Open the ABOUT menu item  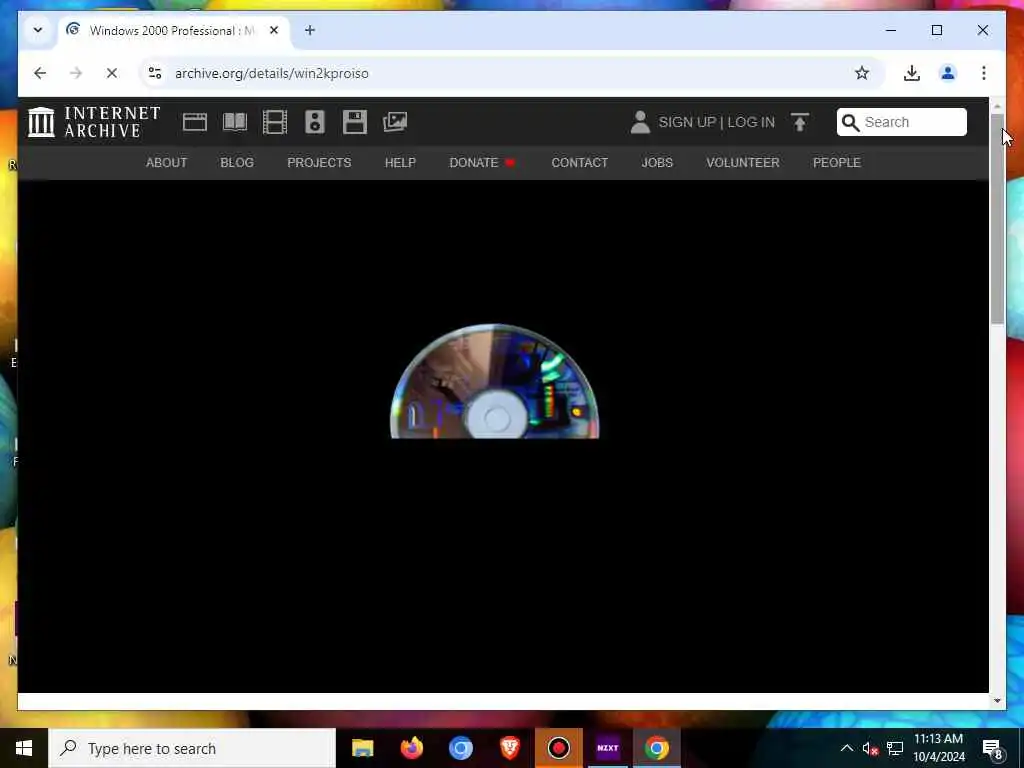[167, 163]
